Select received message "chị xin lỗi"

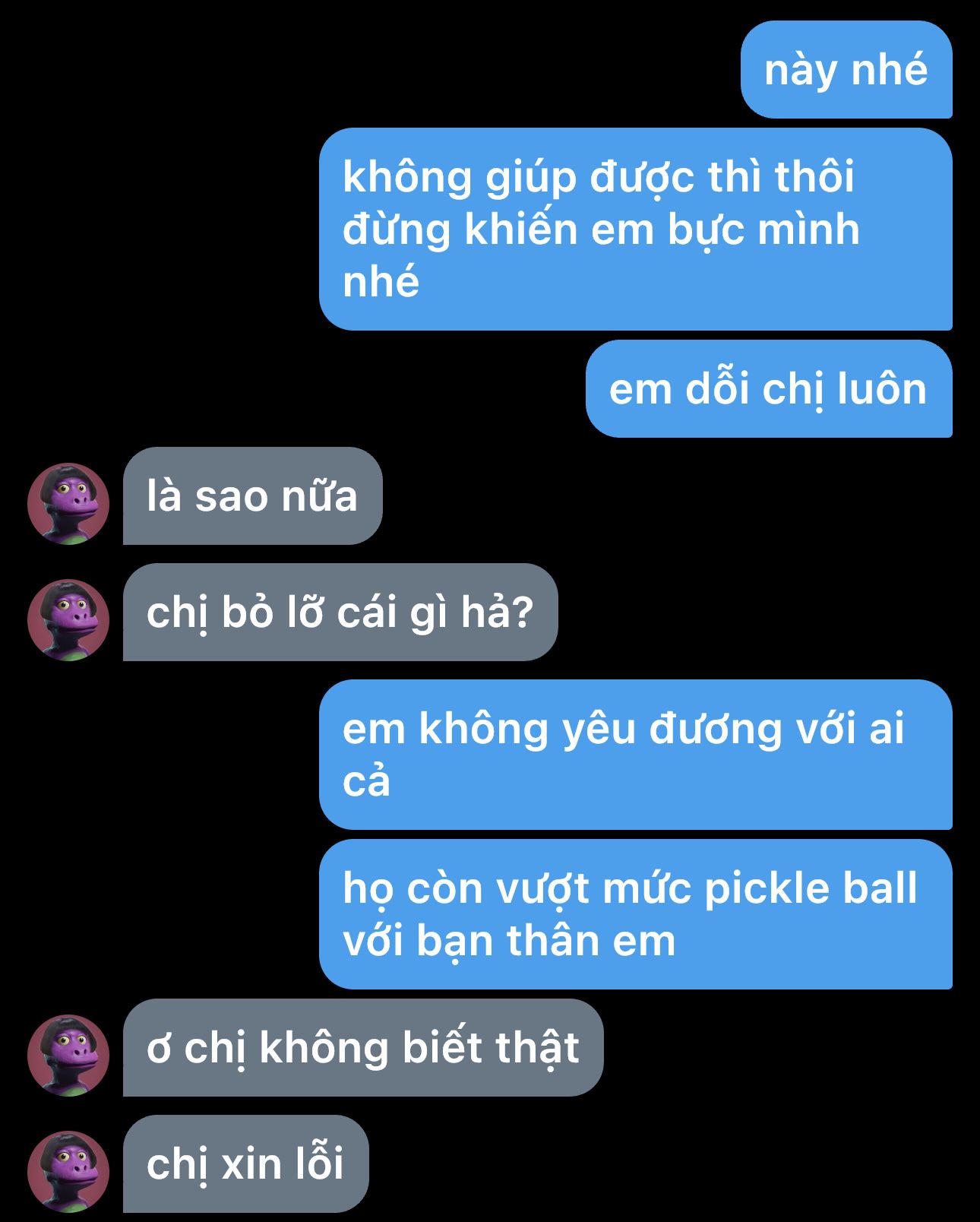click(x=246, y=1164)
